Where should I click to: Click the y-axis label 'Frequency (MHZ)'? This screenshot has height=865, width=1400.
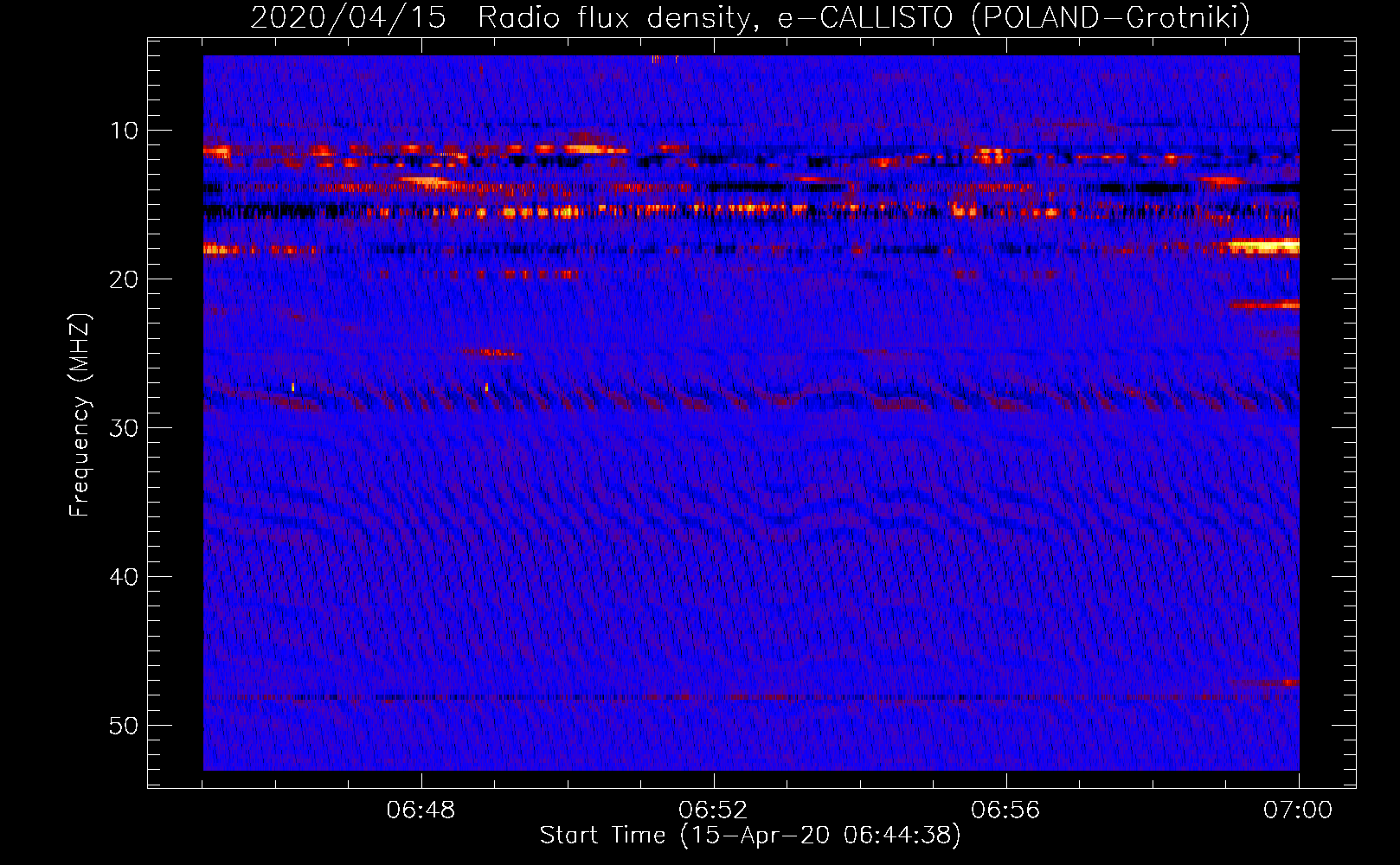(80, 415)
